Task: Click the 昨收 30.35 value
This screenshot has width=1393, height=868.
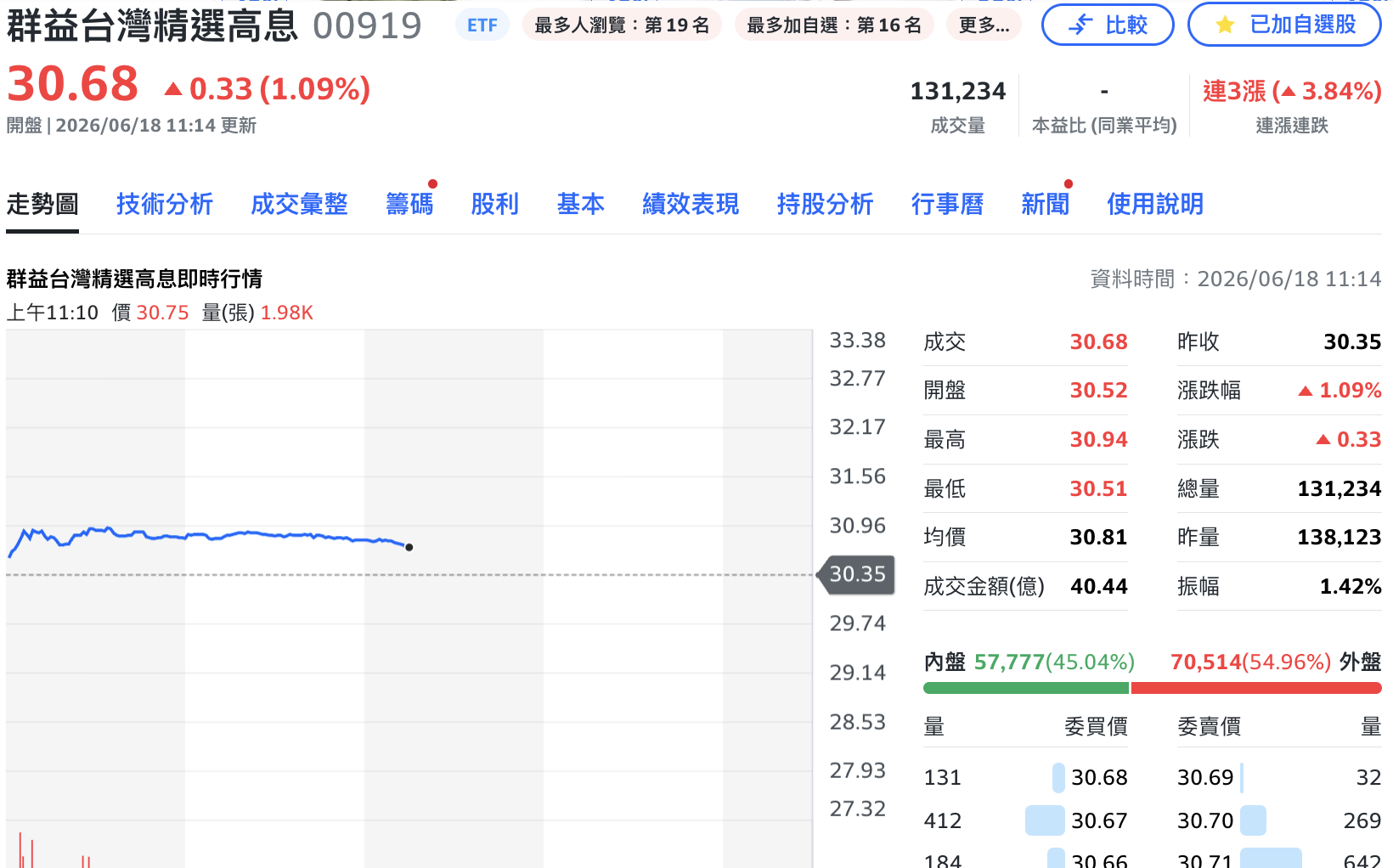Action: tap(1352, 341)
